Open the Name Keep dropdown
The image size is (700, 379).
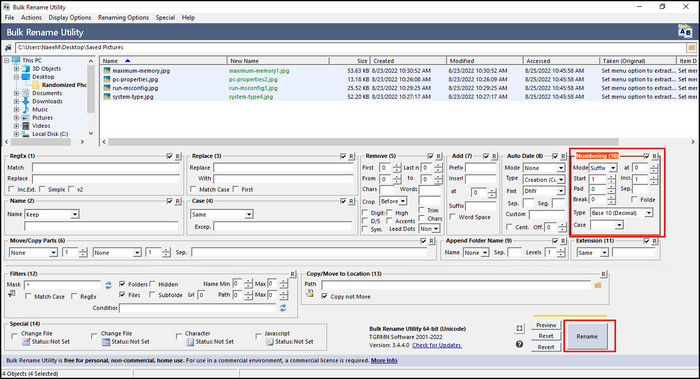pos(52,214)
